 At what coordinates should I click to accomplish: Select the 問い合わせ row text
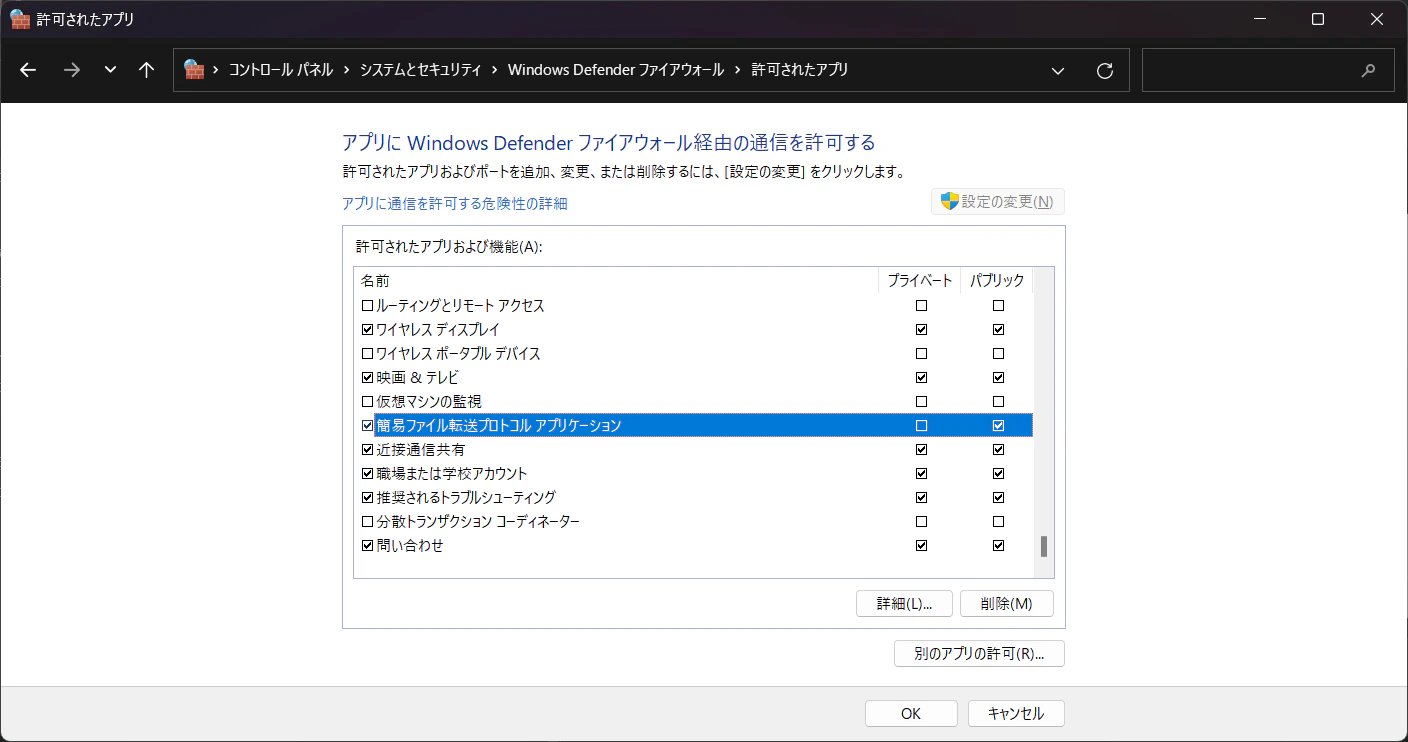coord(409,545)
